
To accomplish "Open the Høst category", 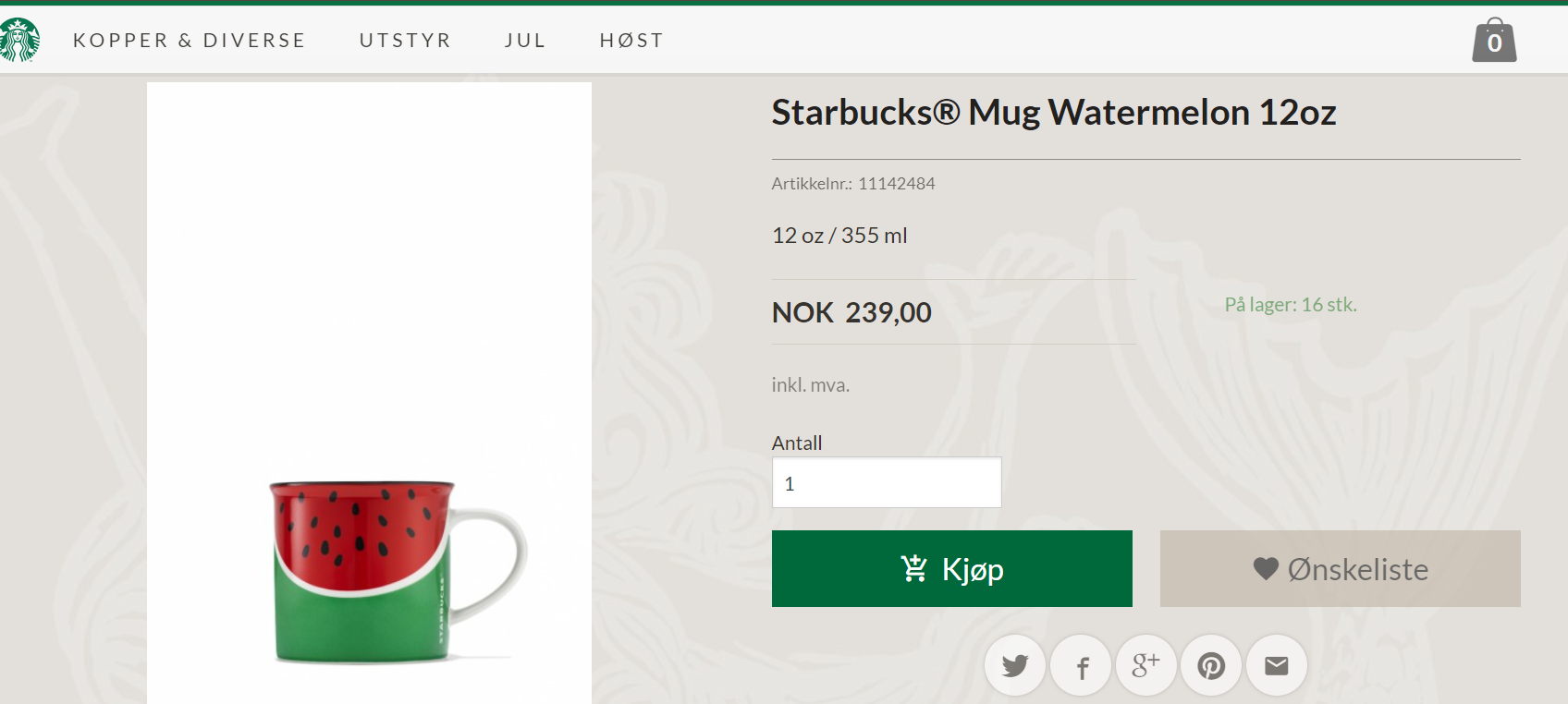I will (x=631, y=41).
